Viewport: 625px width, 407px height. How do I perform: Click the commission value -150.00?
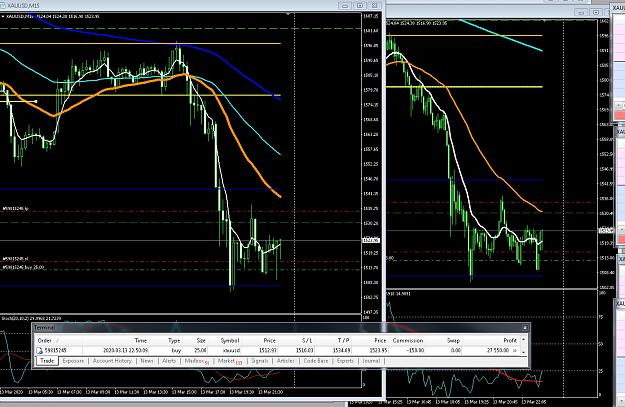415,350
